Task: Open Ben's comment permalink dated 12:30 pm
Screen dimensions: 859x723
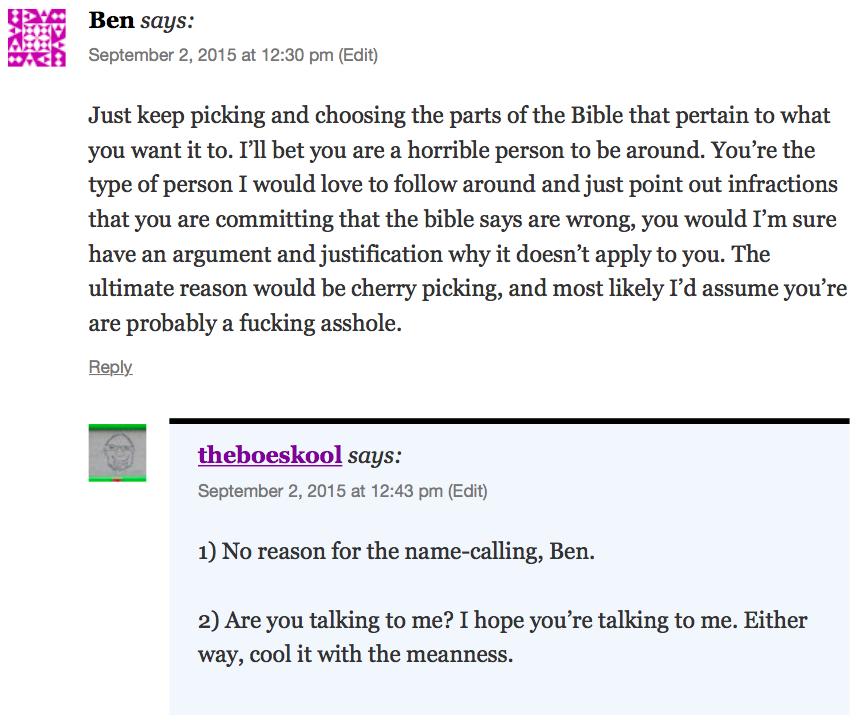Action: (x=210, y=55)
